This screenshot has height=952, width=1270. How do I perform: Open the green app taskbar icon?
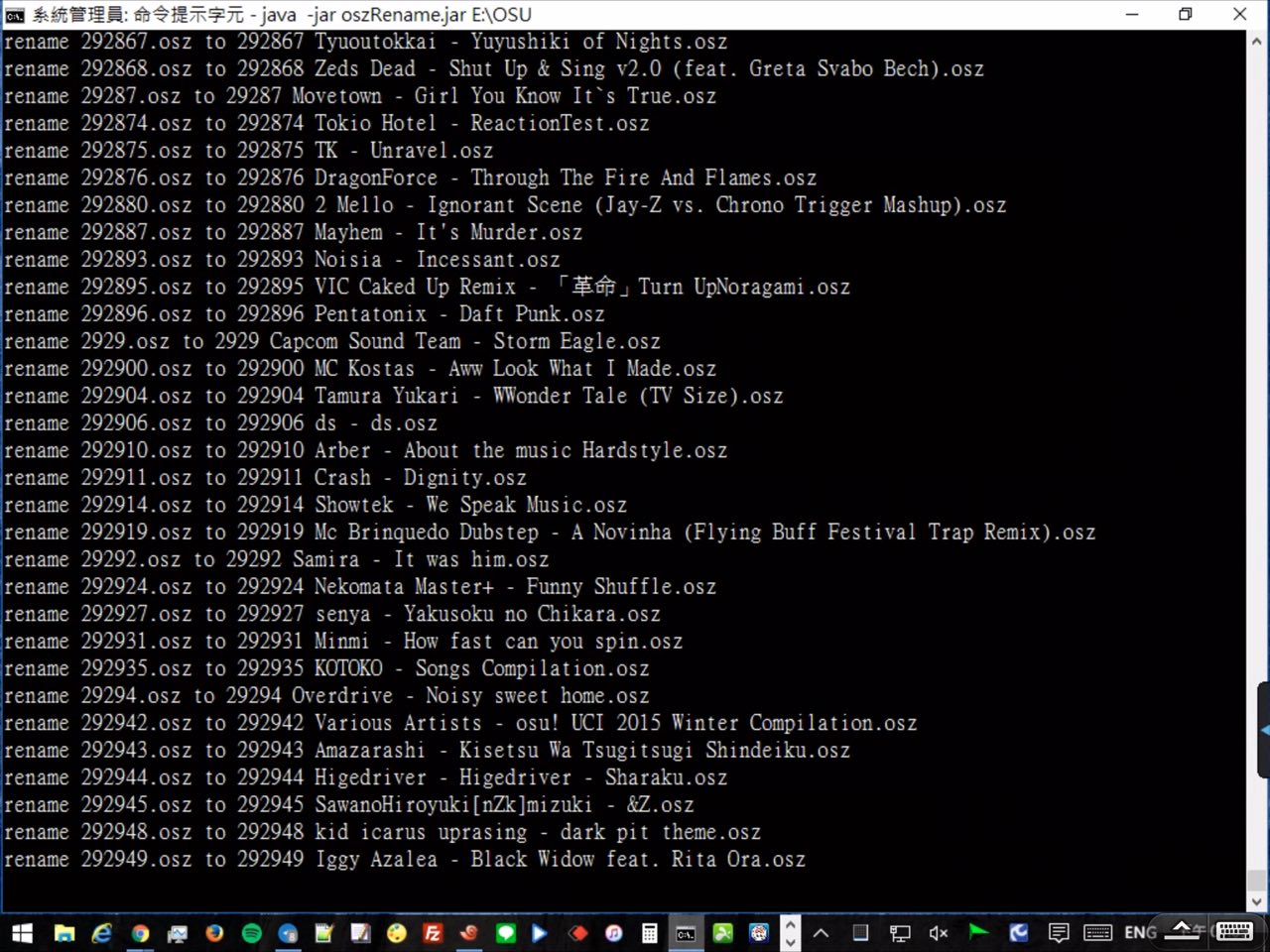(723, 933)
